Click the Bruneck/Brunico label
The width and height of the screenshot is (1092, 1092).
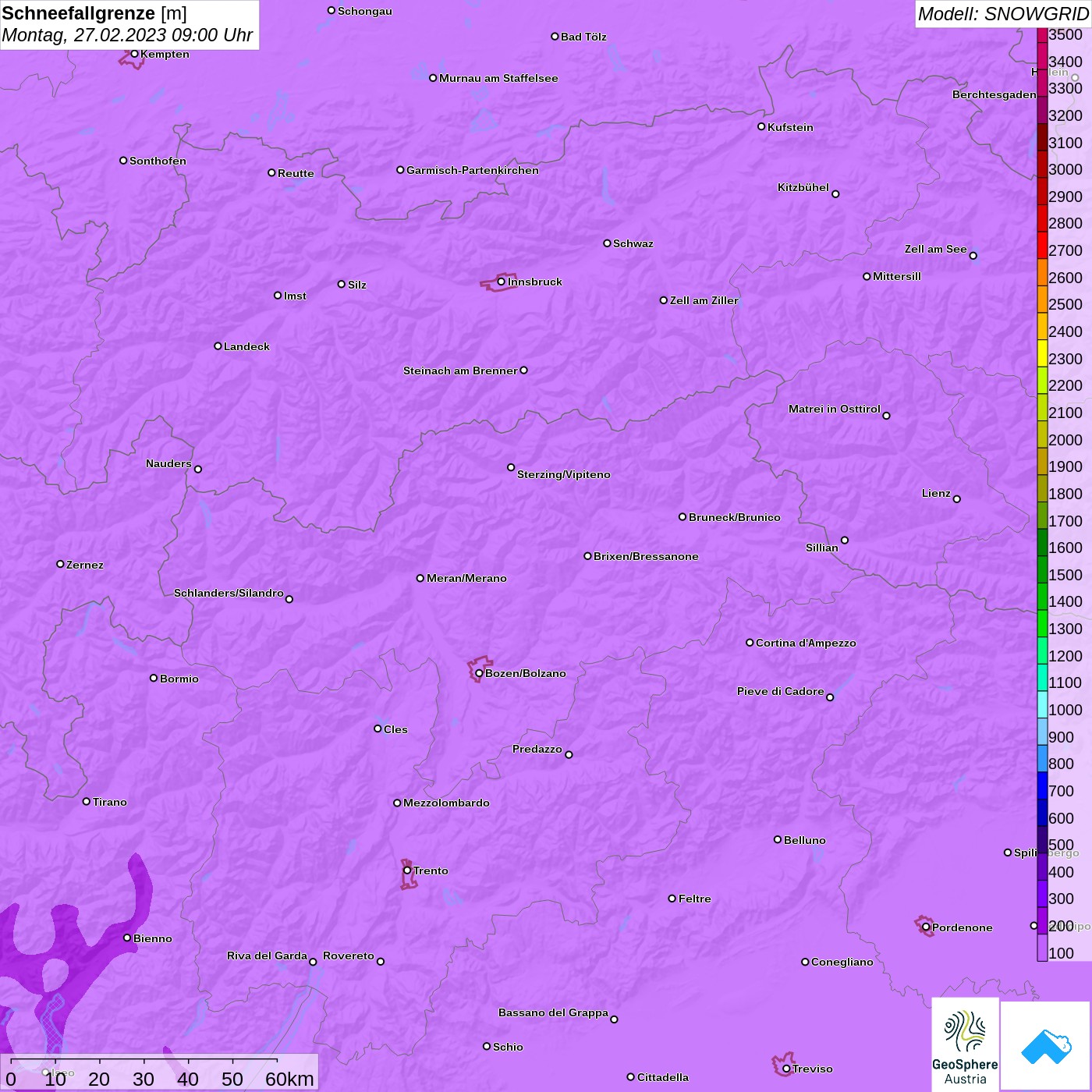click(x=735, y=517)
